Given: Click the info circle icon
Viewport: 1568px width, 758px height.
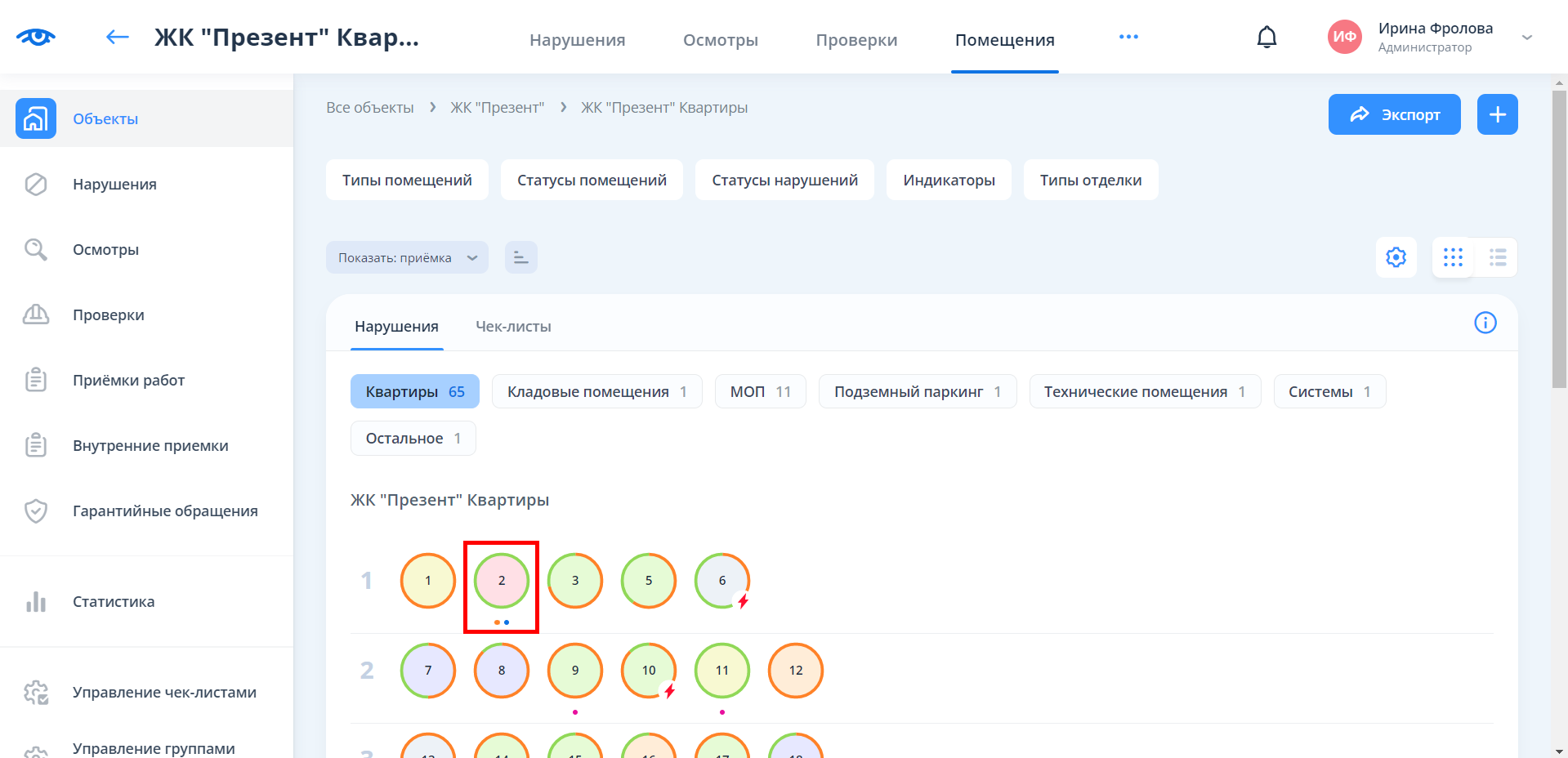Looking at the screenshot, I should point(1485,323).
